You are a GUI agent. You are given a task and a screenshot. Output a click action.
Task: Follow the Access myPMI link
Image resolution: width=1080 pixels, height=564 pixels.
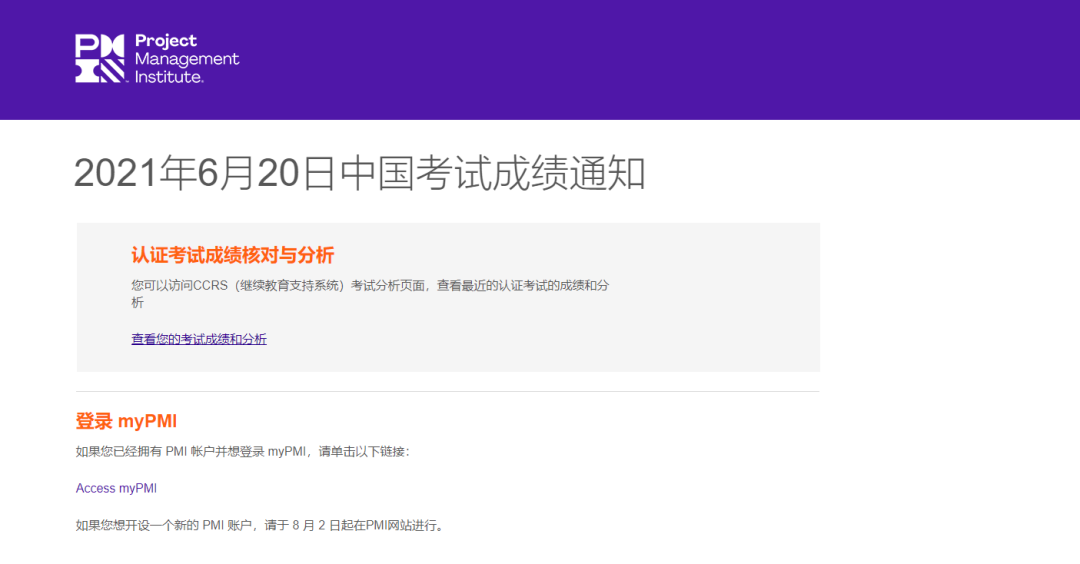click(x=116, y=489)
